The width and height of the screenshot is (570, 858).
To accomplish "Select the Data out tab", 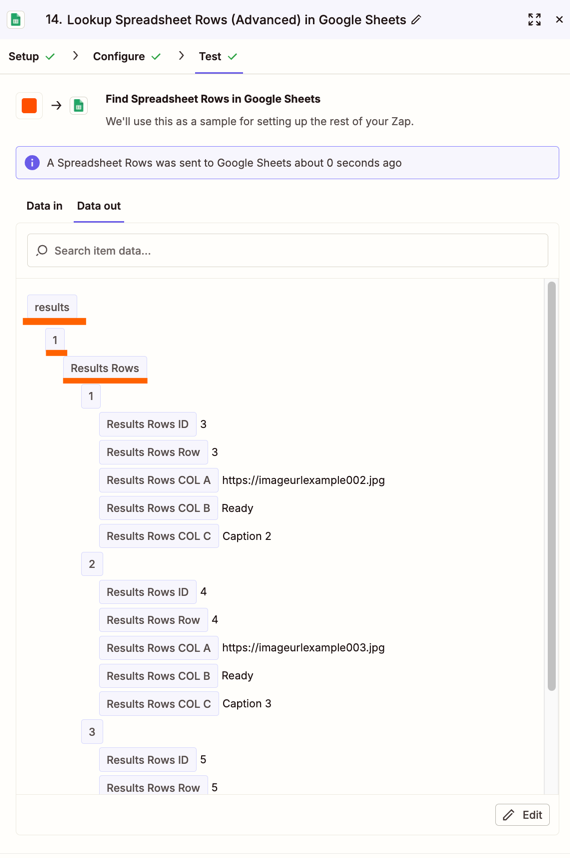I will click(x=99, y=206).
